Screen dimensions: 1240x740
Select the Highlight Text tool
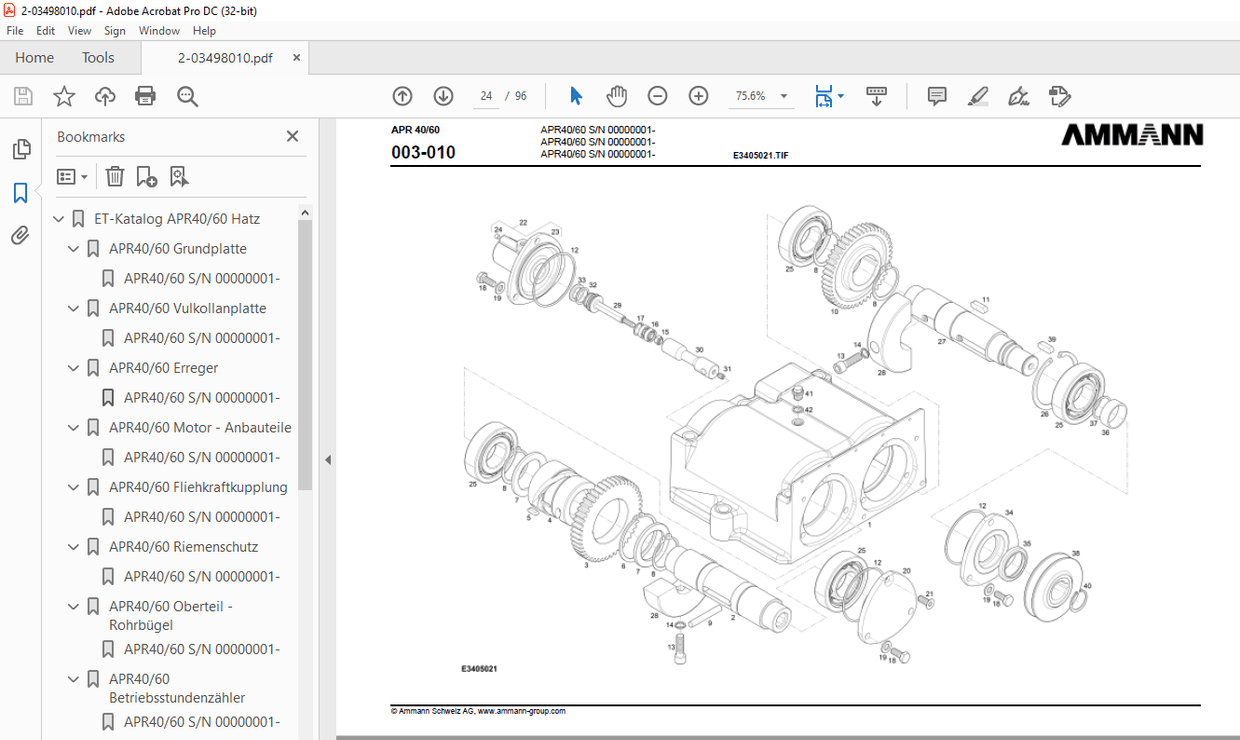[x=978, y=96]
